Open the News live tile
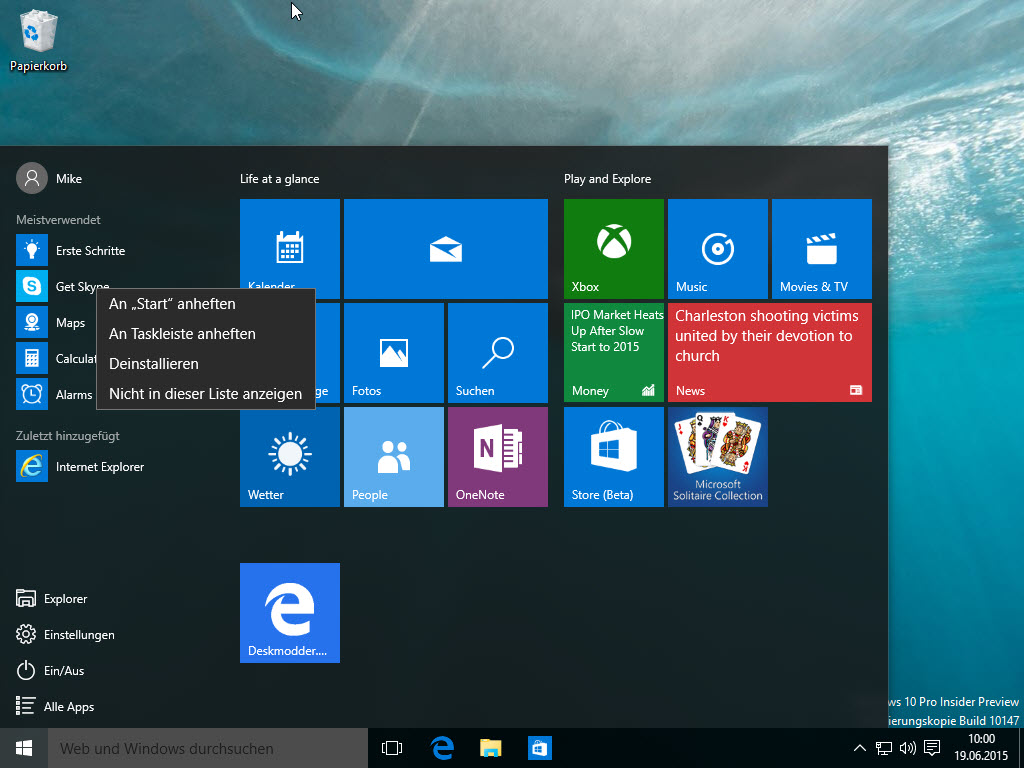The image size is (1024, 768). (x=770, y=353)
